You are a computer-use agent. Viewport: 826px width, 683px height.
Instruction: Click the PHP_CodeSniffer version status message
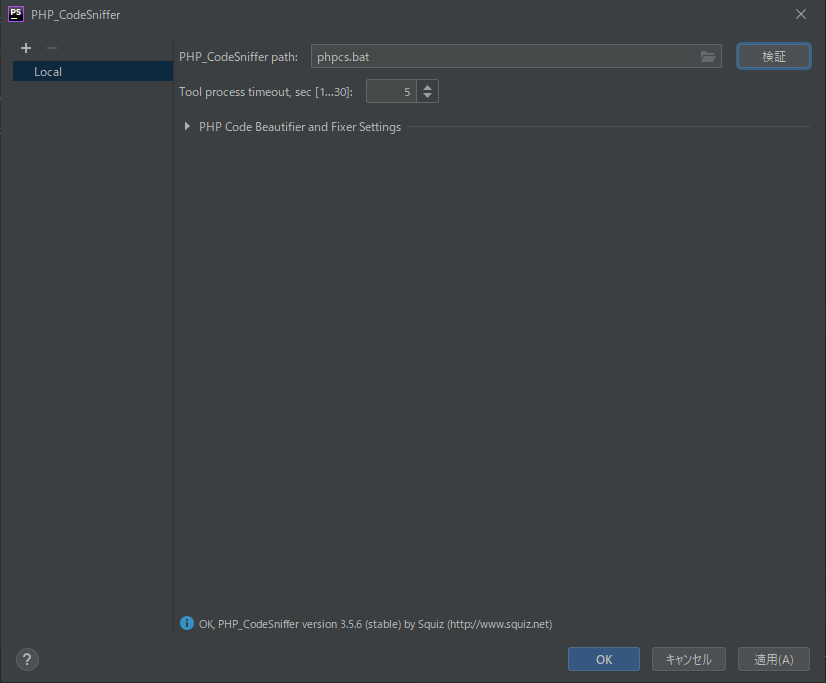[376, 624]
